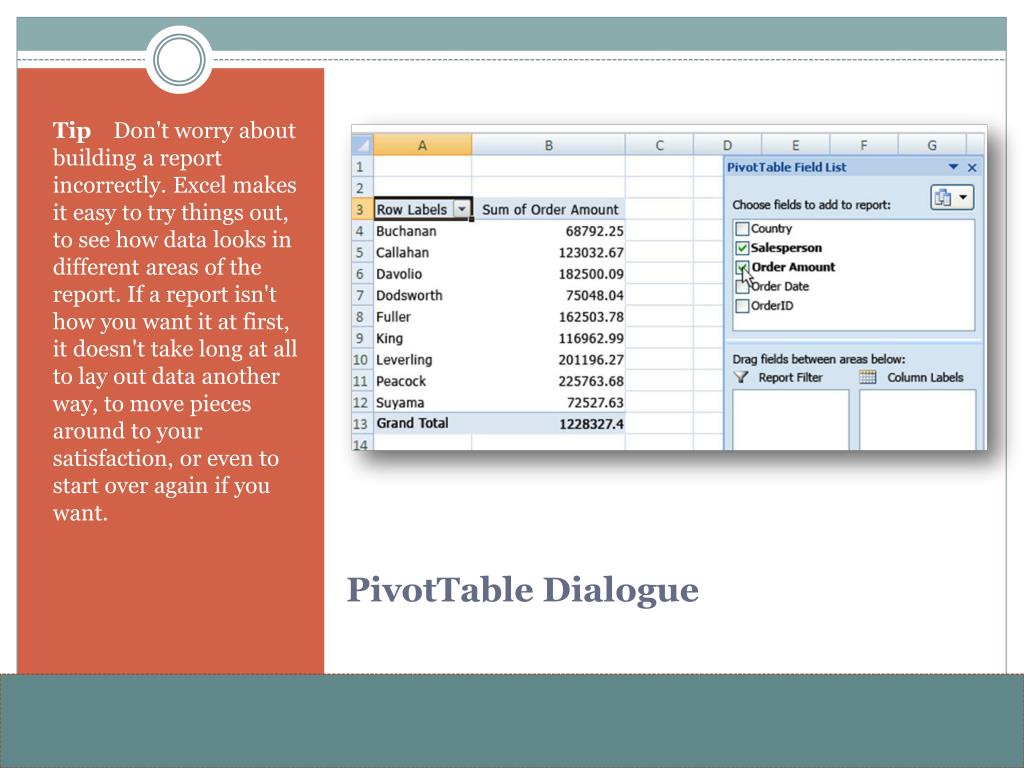Click the Column Labels grid icon

(x=867, y=377)
